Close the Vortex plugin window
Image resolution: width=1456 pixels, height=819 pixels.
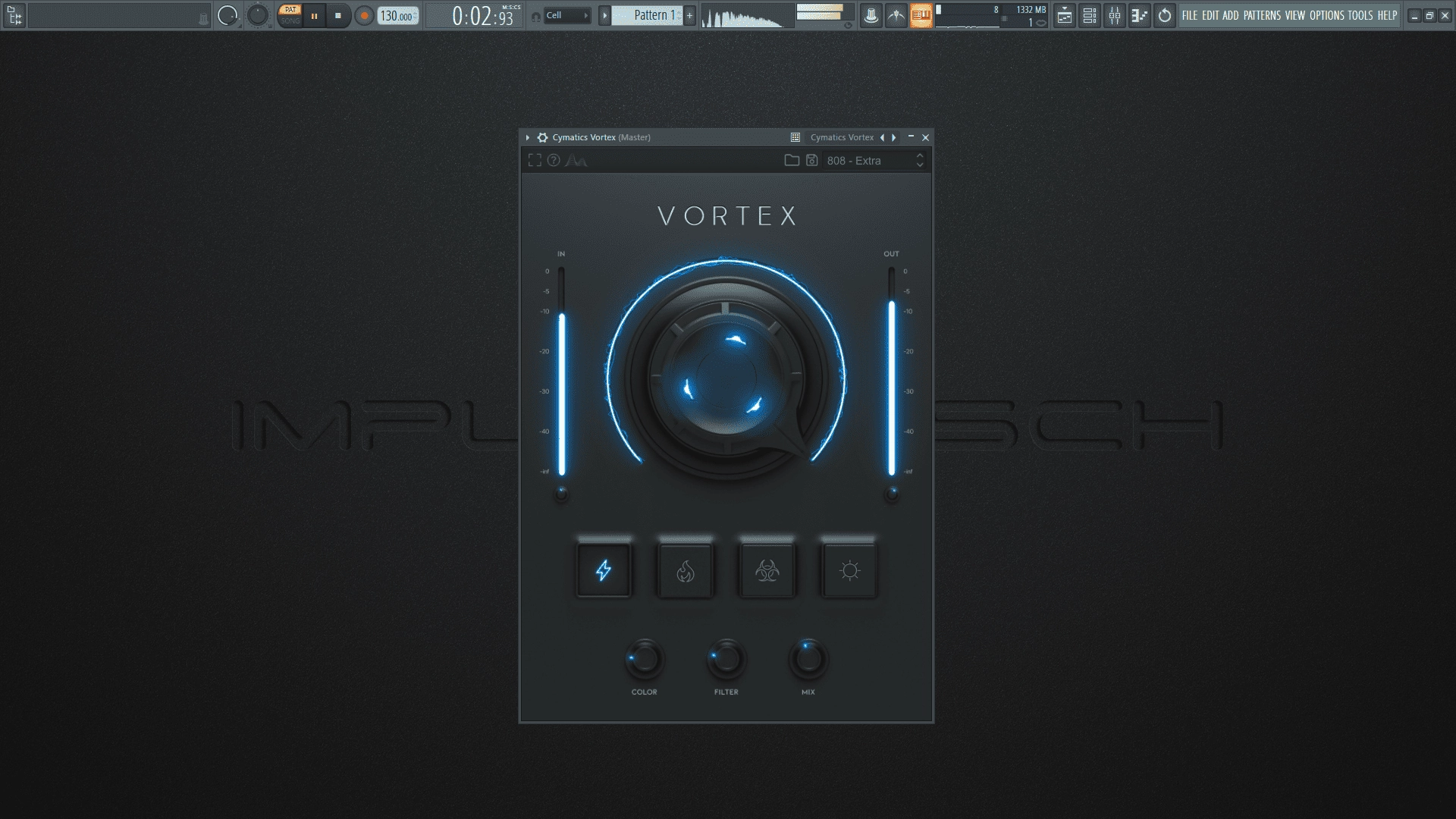tap(925, 137)
